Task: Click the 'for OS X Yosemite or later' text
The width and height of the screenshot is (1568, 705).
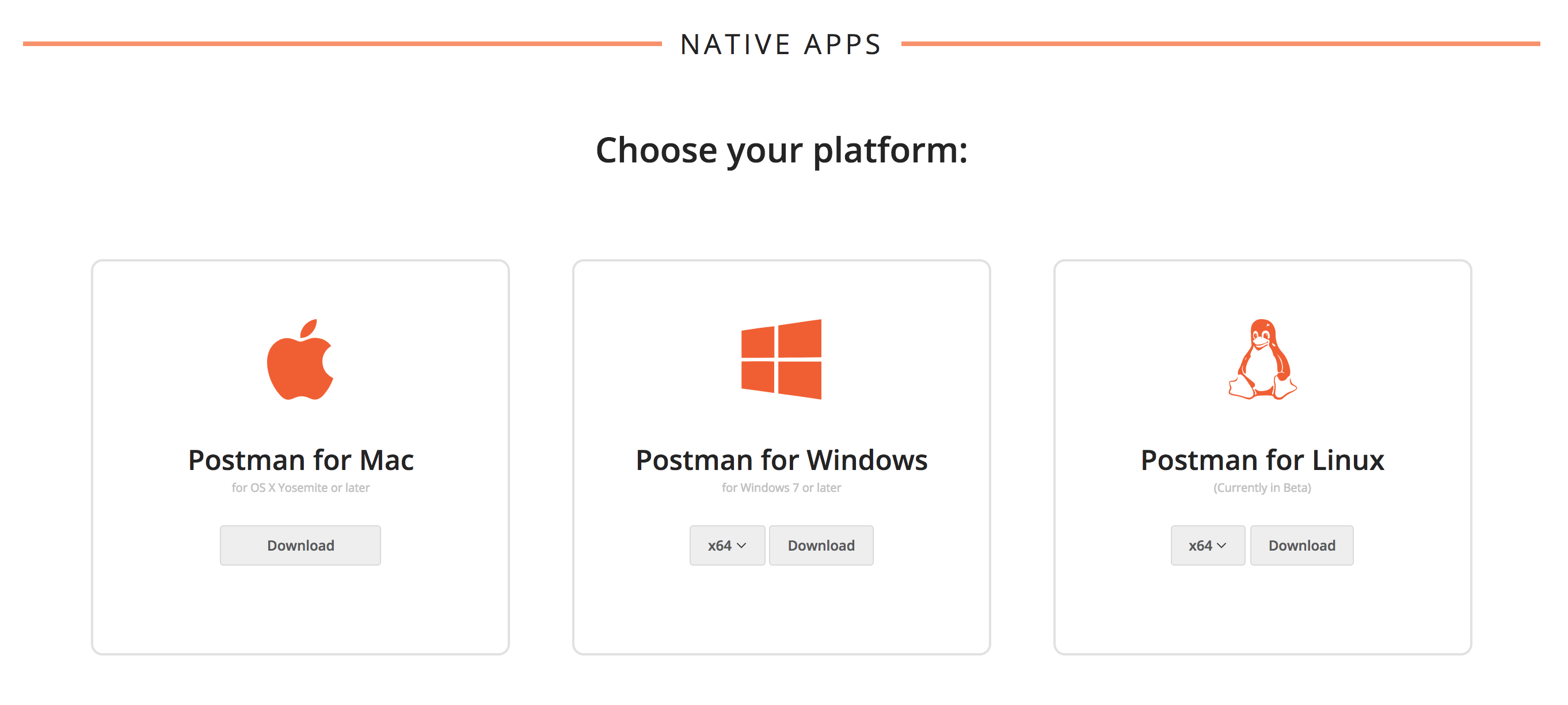Action: coord(300,487)
